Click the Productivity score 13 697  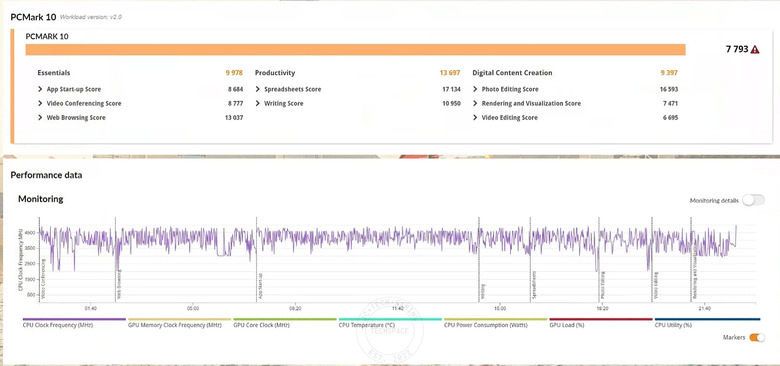click(450, 73)
